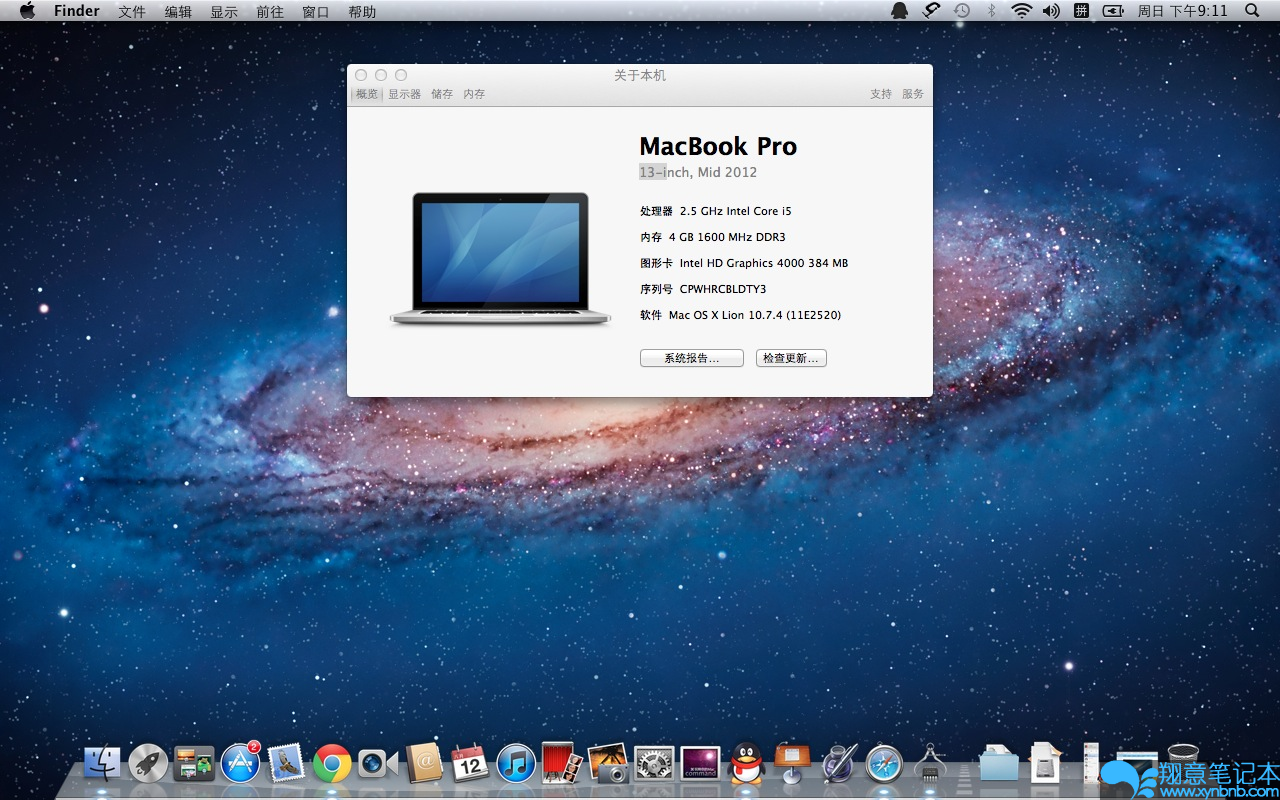This screenshot has width=1280, height=800.
Task: Open Keynote podium icon in Dock
Action: click(x=792, y=763)
